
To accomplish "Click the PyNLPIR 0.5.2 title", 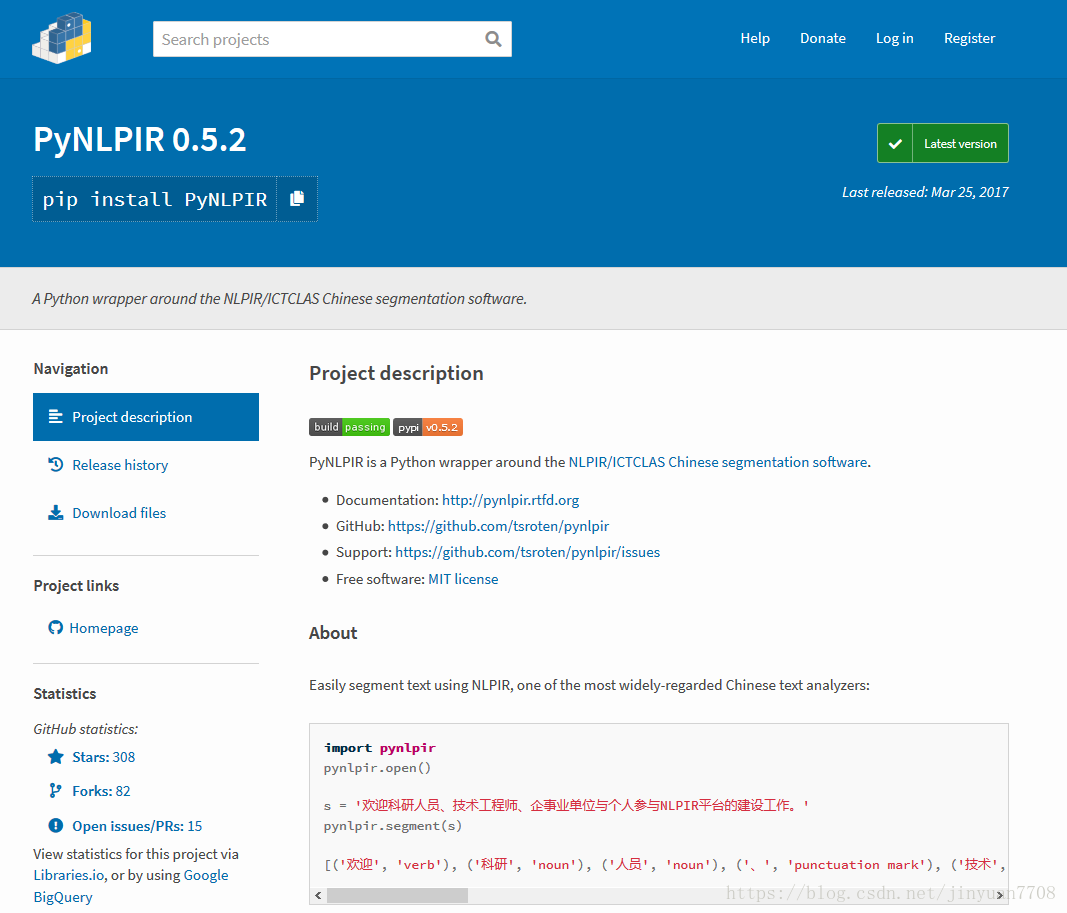I will [139, 139].
